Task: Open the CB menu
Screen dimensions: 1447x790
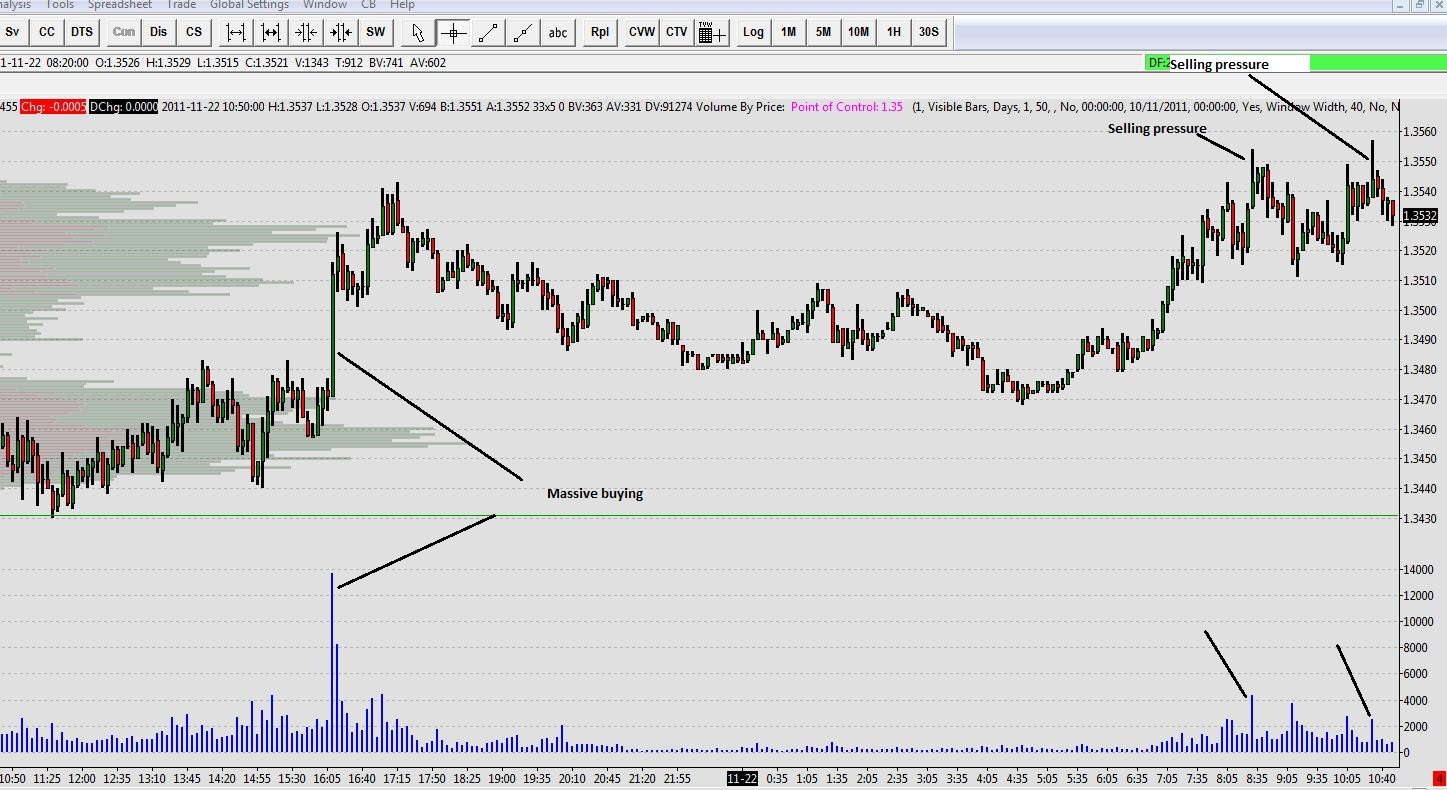Action: coord(368,5)
